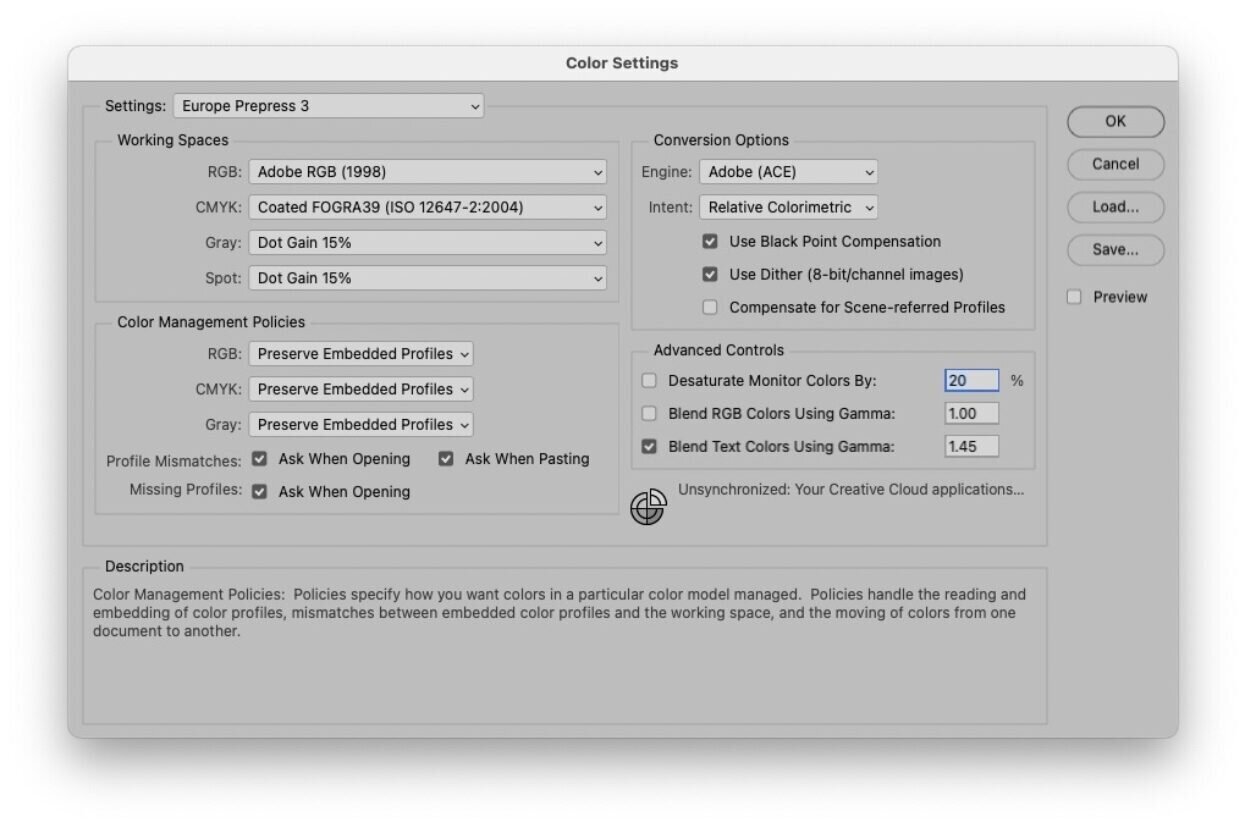Uncheck Ask When Pasting for profile mismatches
This screenshot has width=1245, height=828.
click(x=446, y=459)
